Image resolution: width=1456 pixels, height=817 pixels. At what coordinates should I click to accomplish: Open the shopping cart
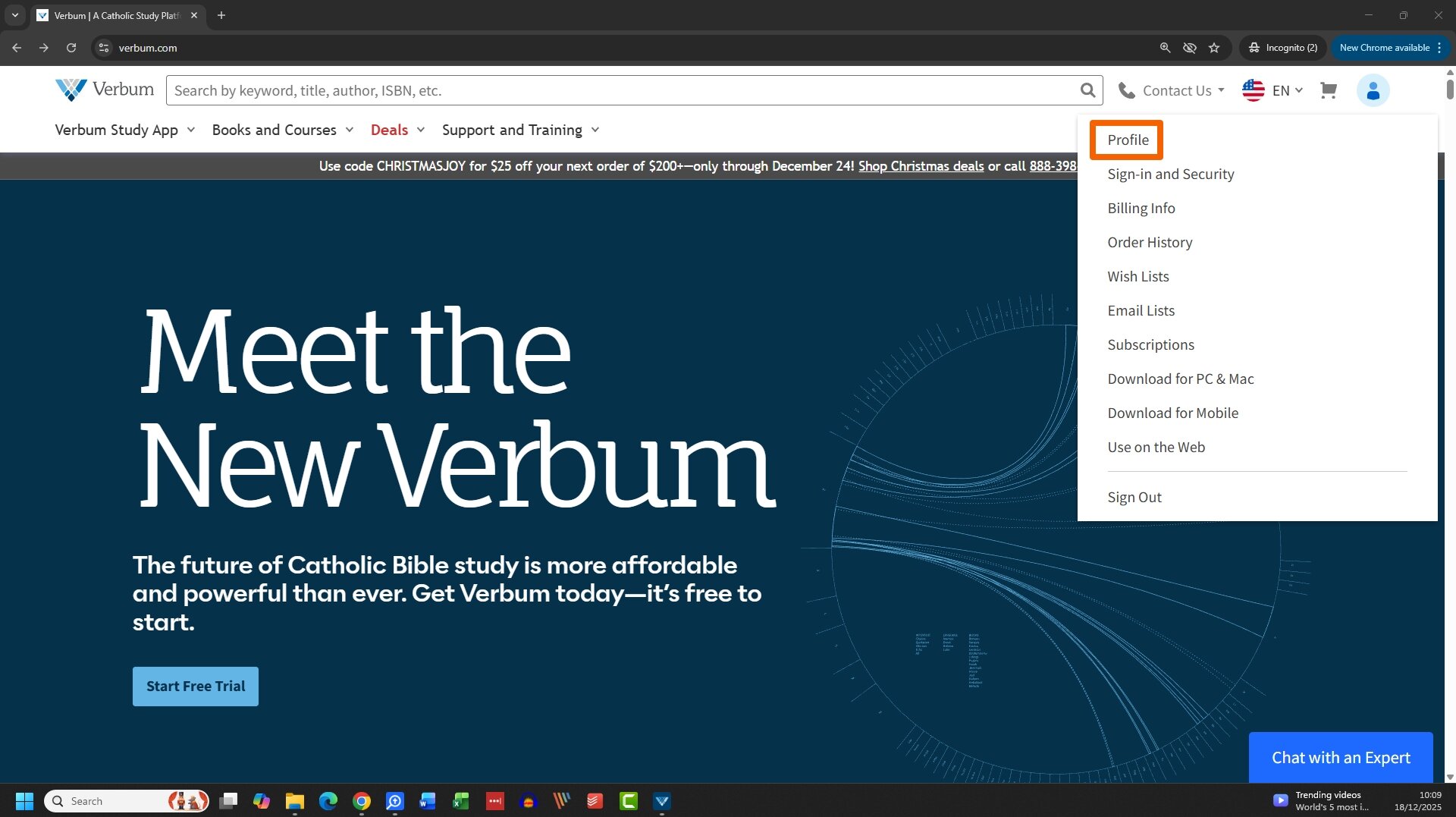coord(1328,90)
